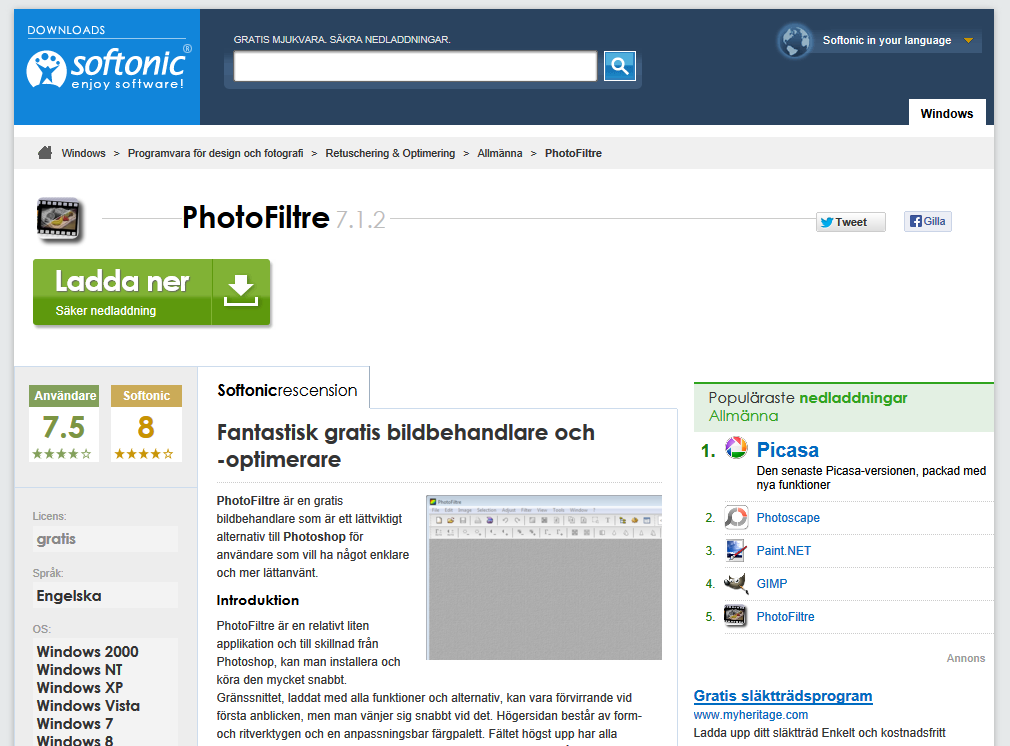The height and width of the screenshot is (746, 1010).
Task: Open Retuschering & Optimering breadcrumb
Action: click(390, 153)
